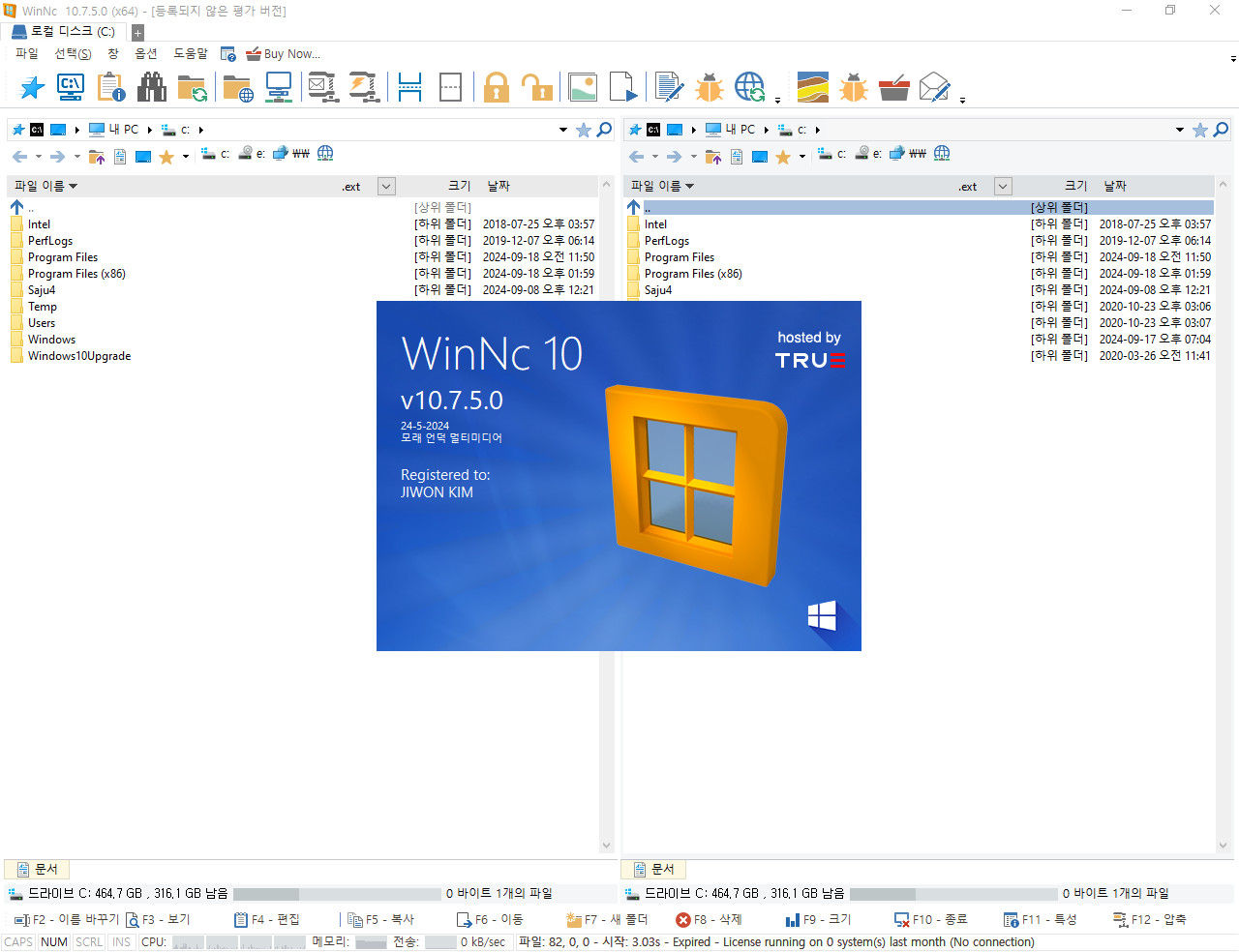The width and height of the screenshot is (1239, 952).
Task: Expand arrow after 내 PC in left path
Action: (149, 130)
